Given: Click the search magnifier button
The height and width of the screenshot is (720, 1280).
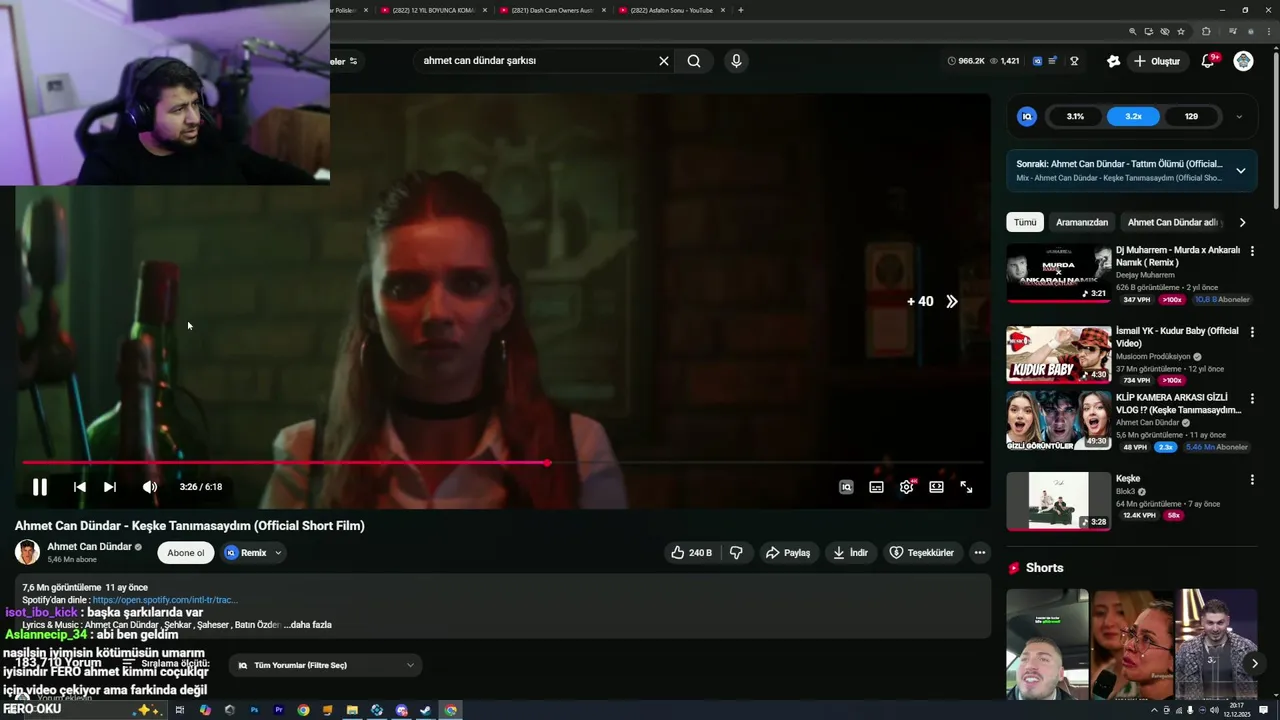Looking at the screenshot, I should click(x=694, y=61).
